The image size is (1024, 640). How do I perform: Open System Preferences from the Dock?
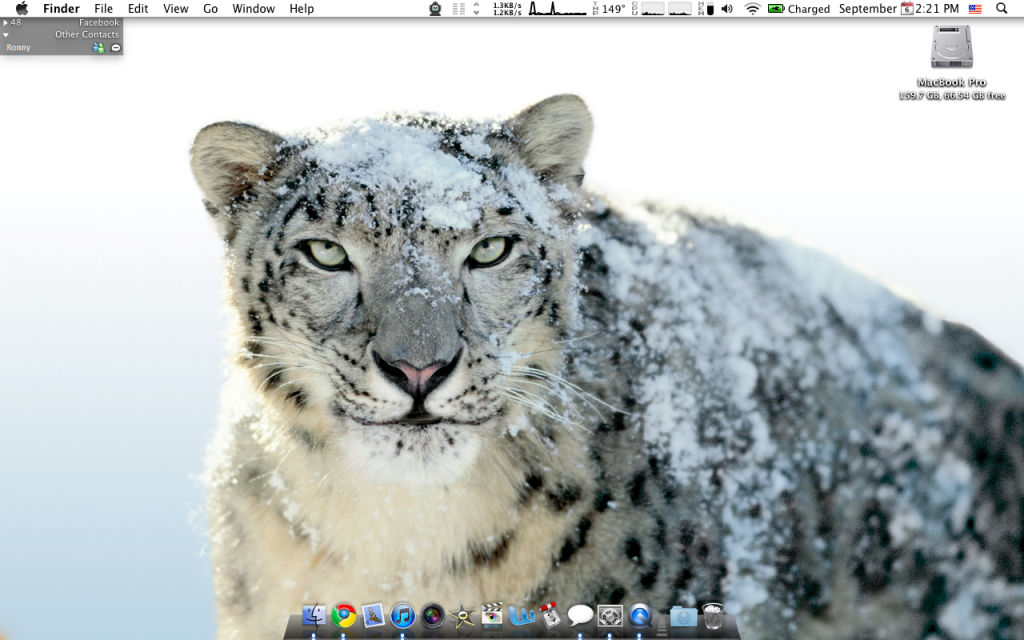(610, 615)
